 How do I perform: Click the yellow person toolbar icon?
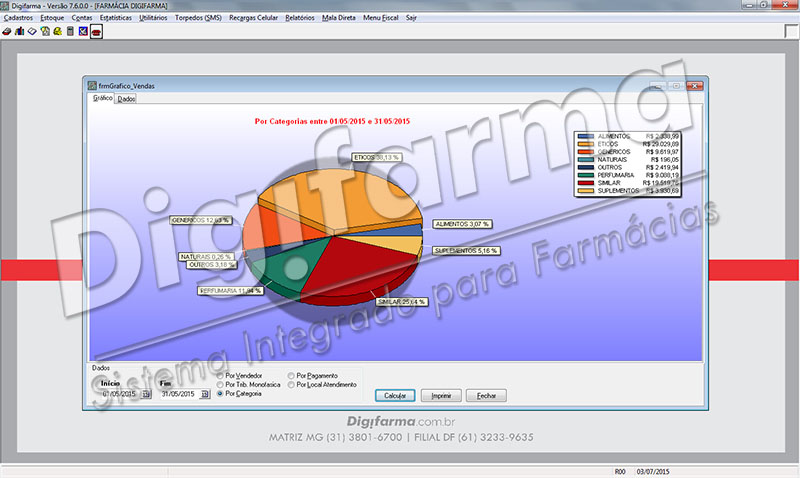pos(58,32)
